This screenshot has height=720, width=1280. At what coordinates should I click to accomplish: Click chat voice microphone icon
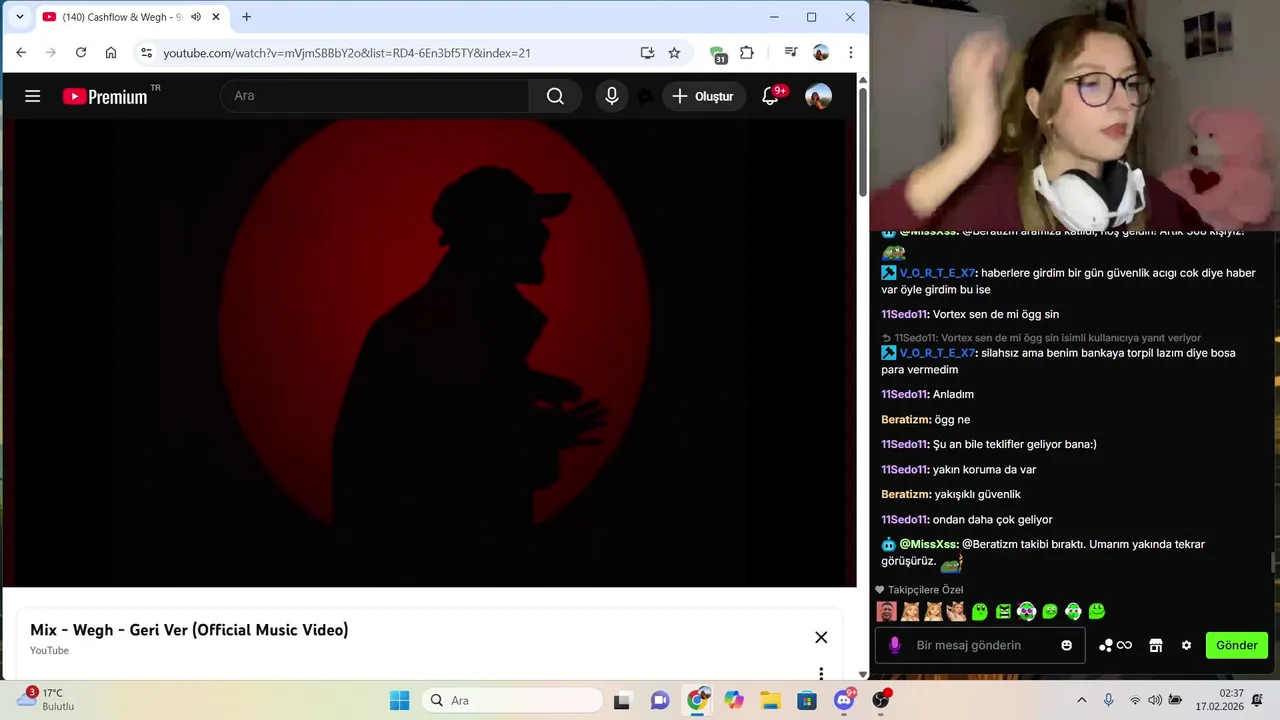tap(894, 645)
